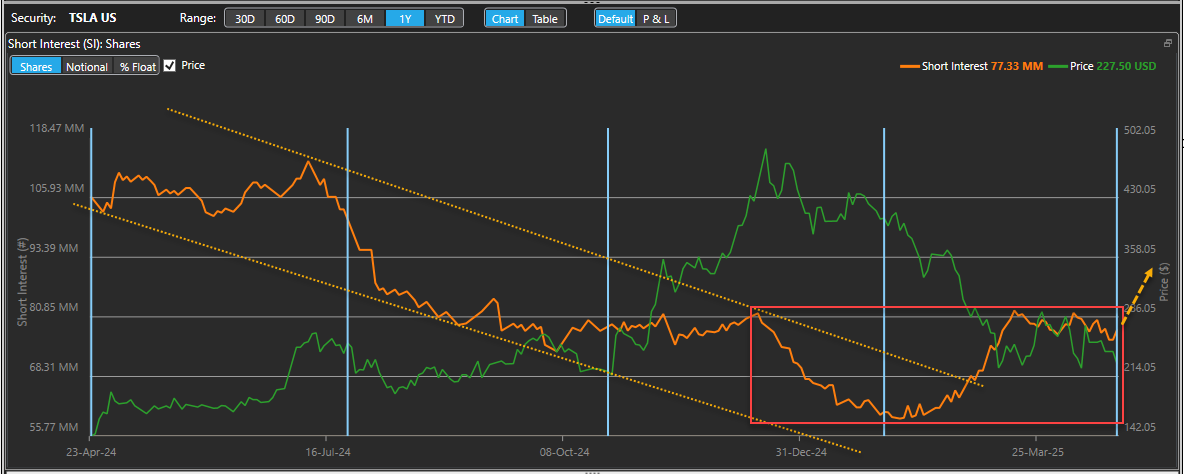Click the panel pop-out icon
This screenshot has width=1184, height=474.
[1168, 44]
